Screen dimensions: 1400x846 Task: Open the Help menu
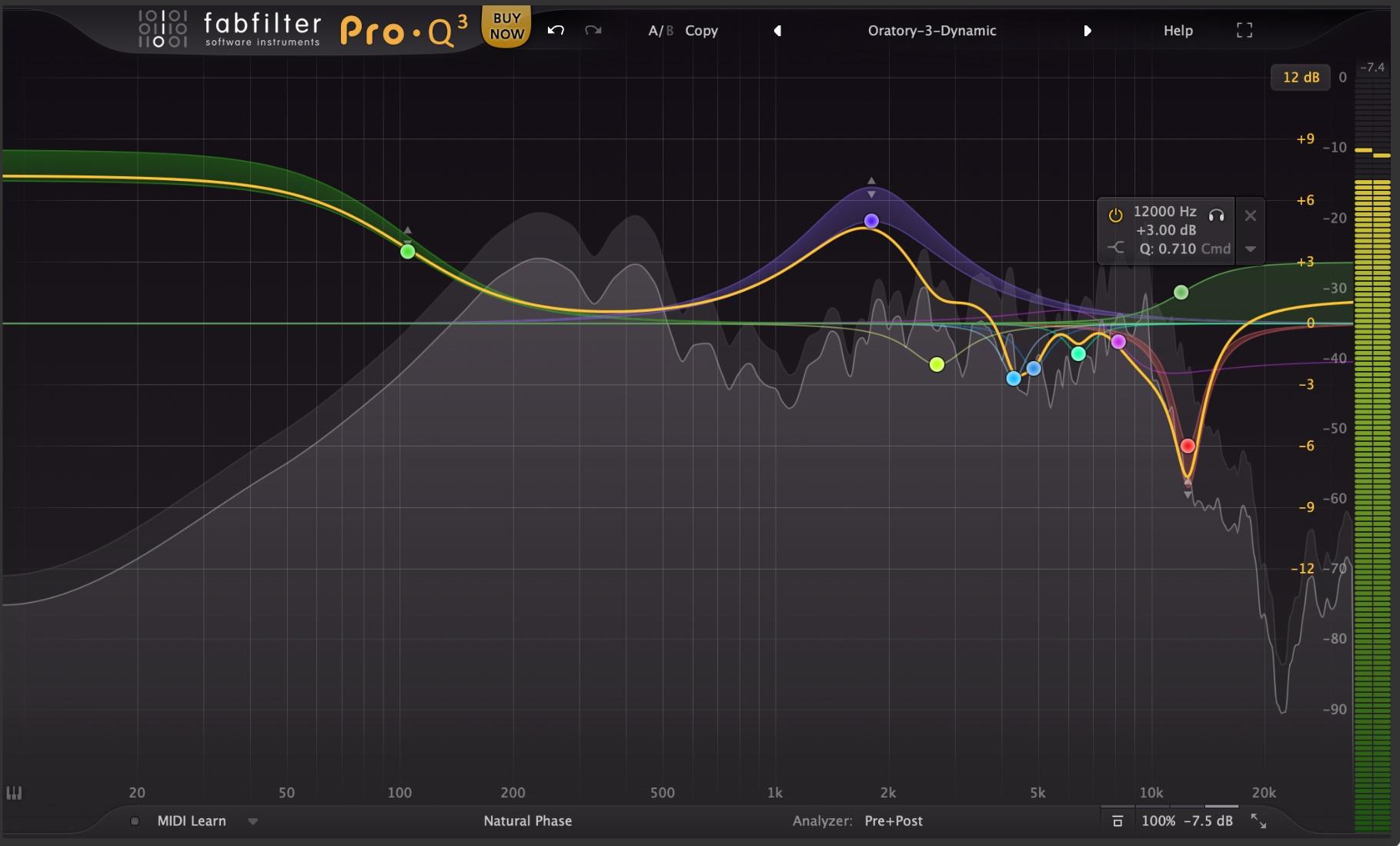[1178, 31]
